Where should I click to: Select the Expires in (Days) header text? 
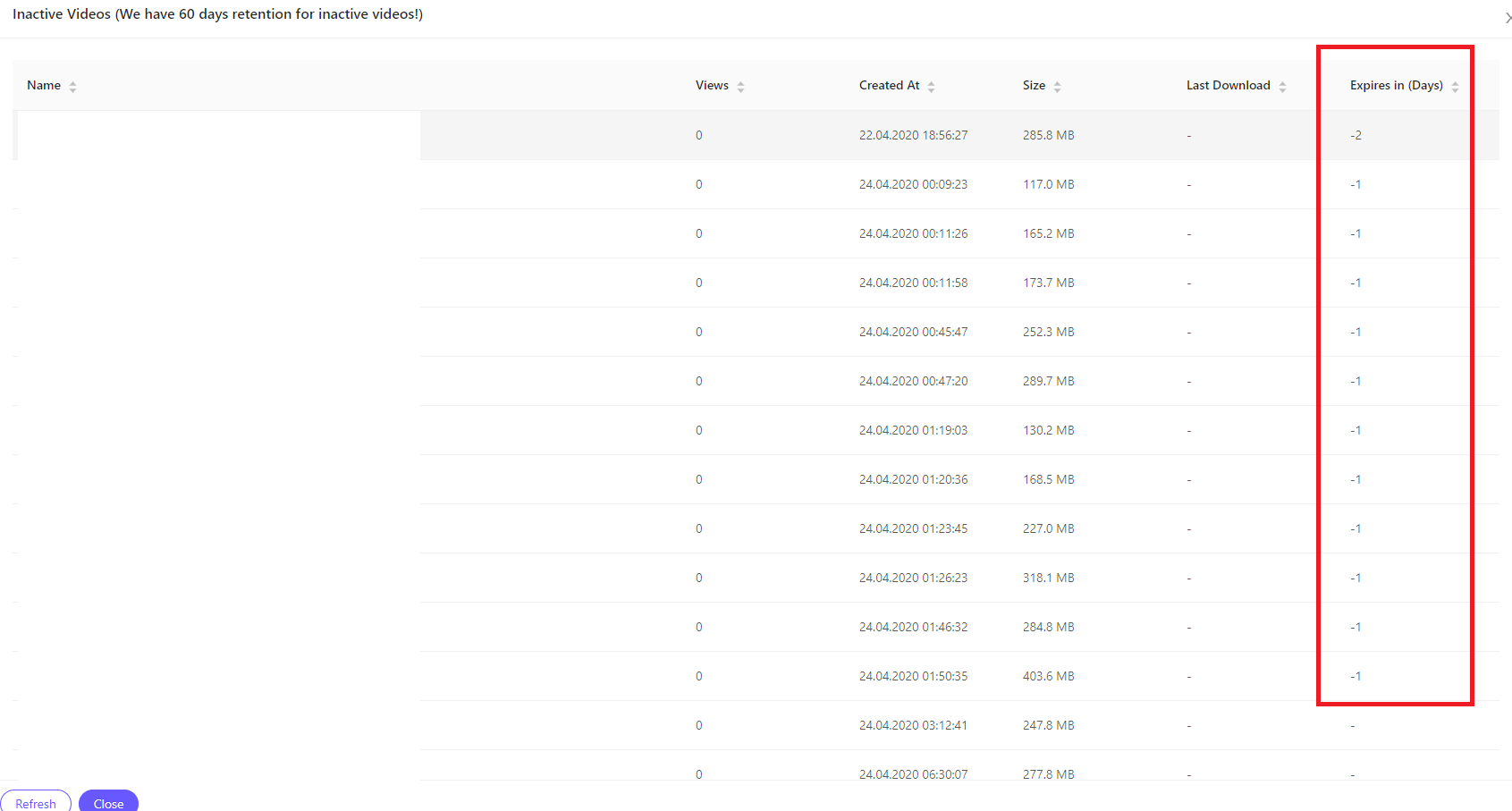[1396, 86]
